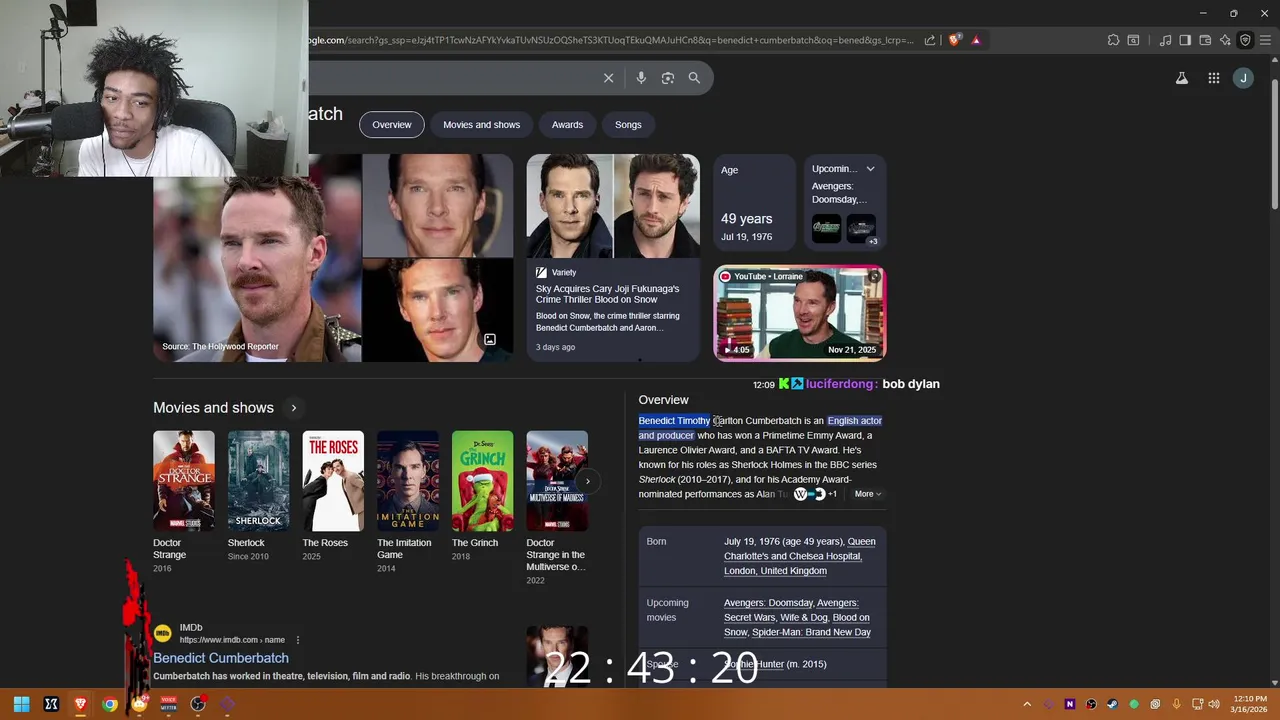This screenshot has width=1280, height=720.
Task: Open Steam tray icon
Action: click(x=1112, y=704)
